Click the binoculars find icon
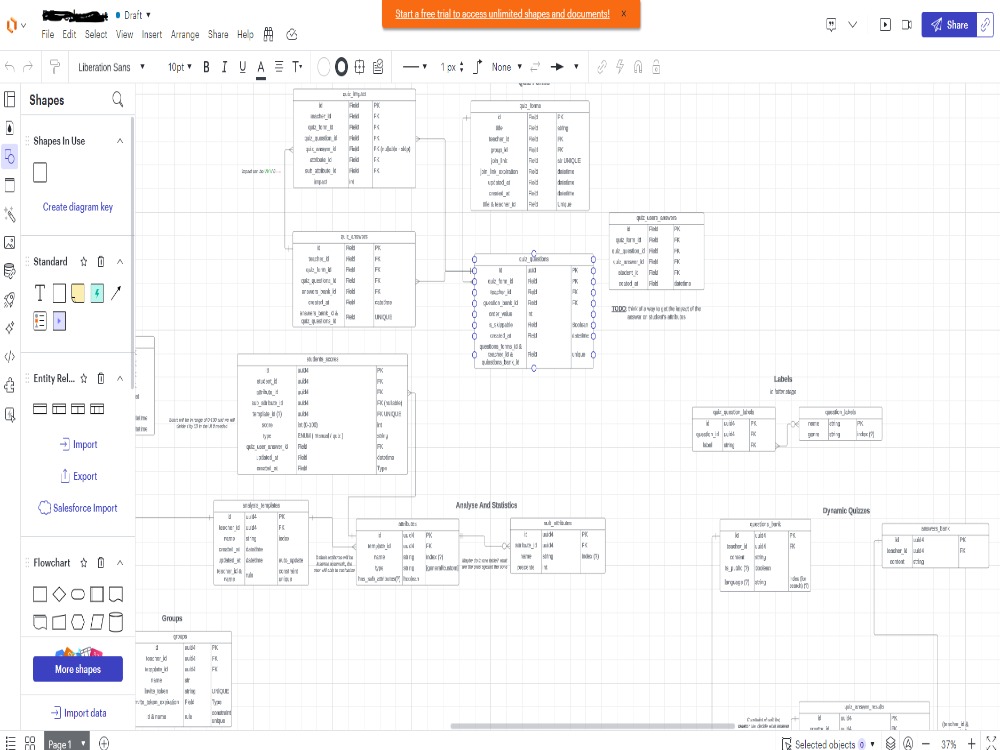 [268, 34]
